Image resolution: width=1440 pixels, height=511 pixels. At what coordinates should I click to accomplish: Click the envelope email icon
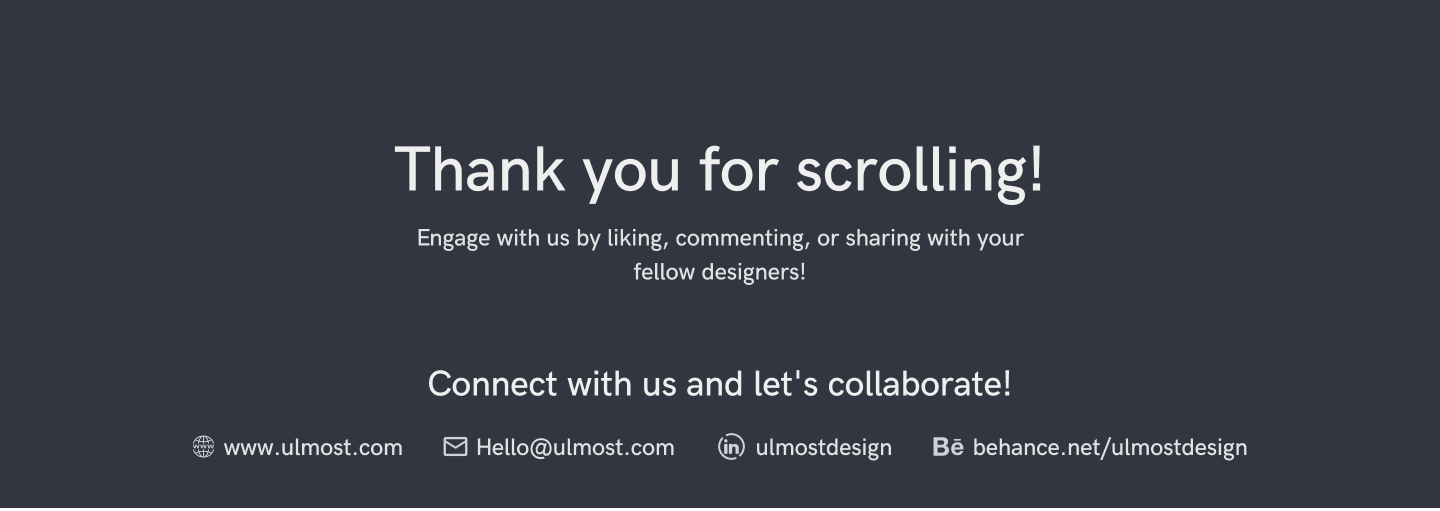tap(455, 446)
